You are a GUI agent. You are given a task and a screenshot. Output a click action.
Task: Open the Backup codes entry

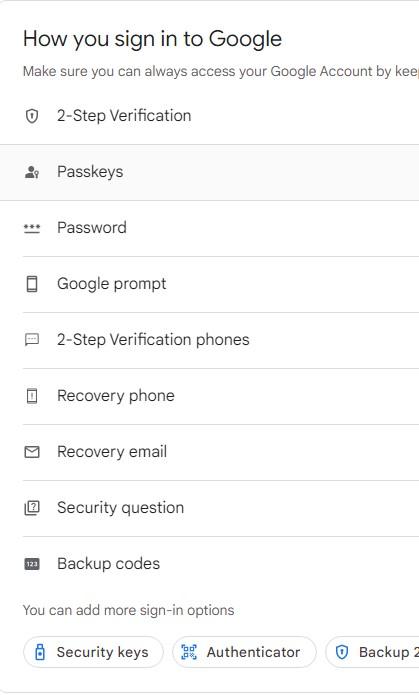pyautogui.click(x=221, y=564)
